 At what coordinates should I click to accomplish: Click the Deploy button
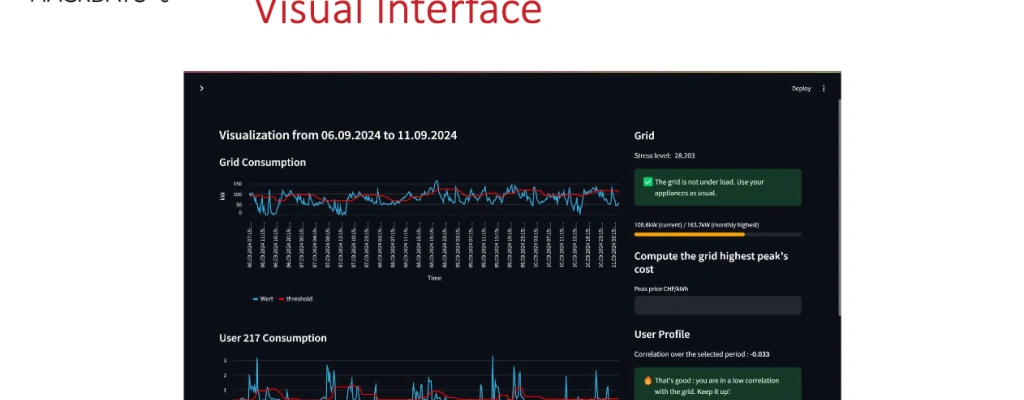tap(801, 88)
